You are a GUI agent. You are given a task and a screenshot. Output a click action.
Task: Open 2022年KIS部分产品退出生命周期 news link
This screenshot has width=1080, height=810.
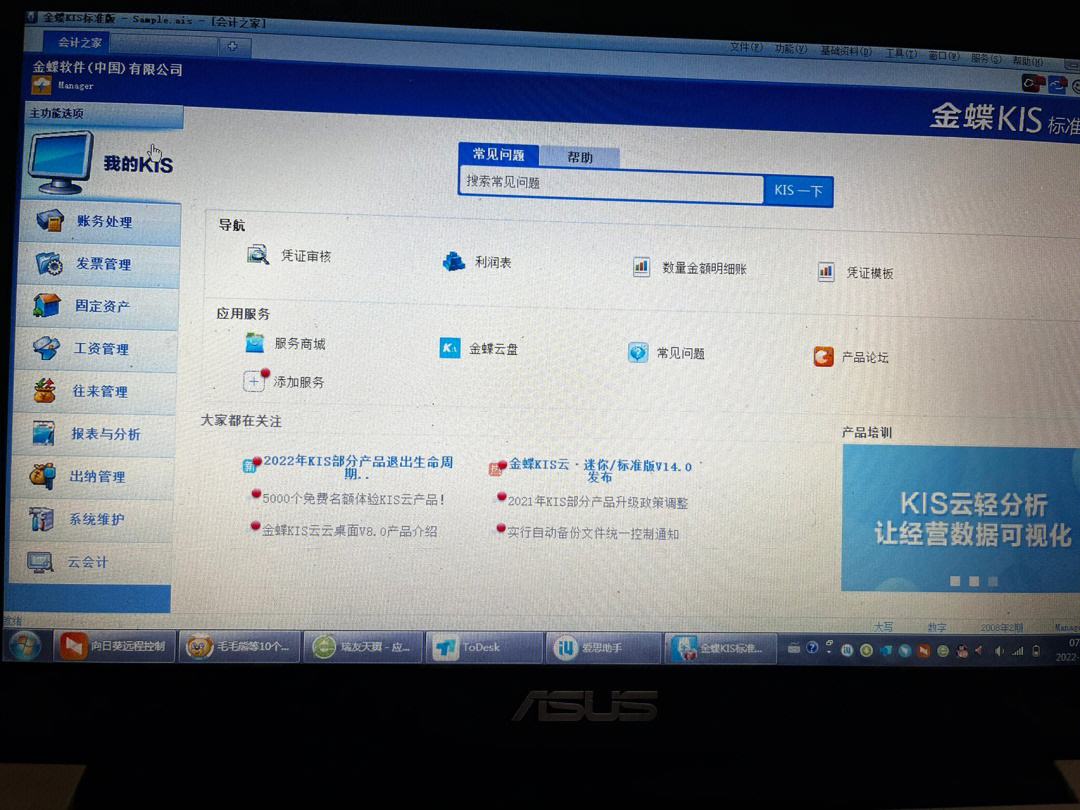coord(357,467)
